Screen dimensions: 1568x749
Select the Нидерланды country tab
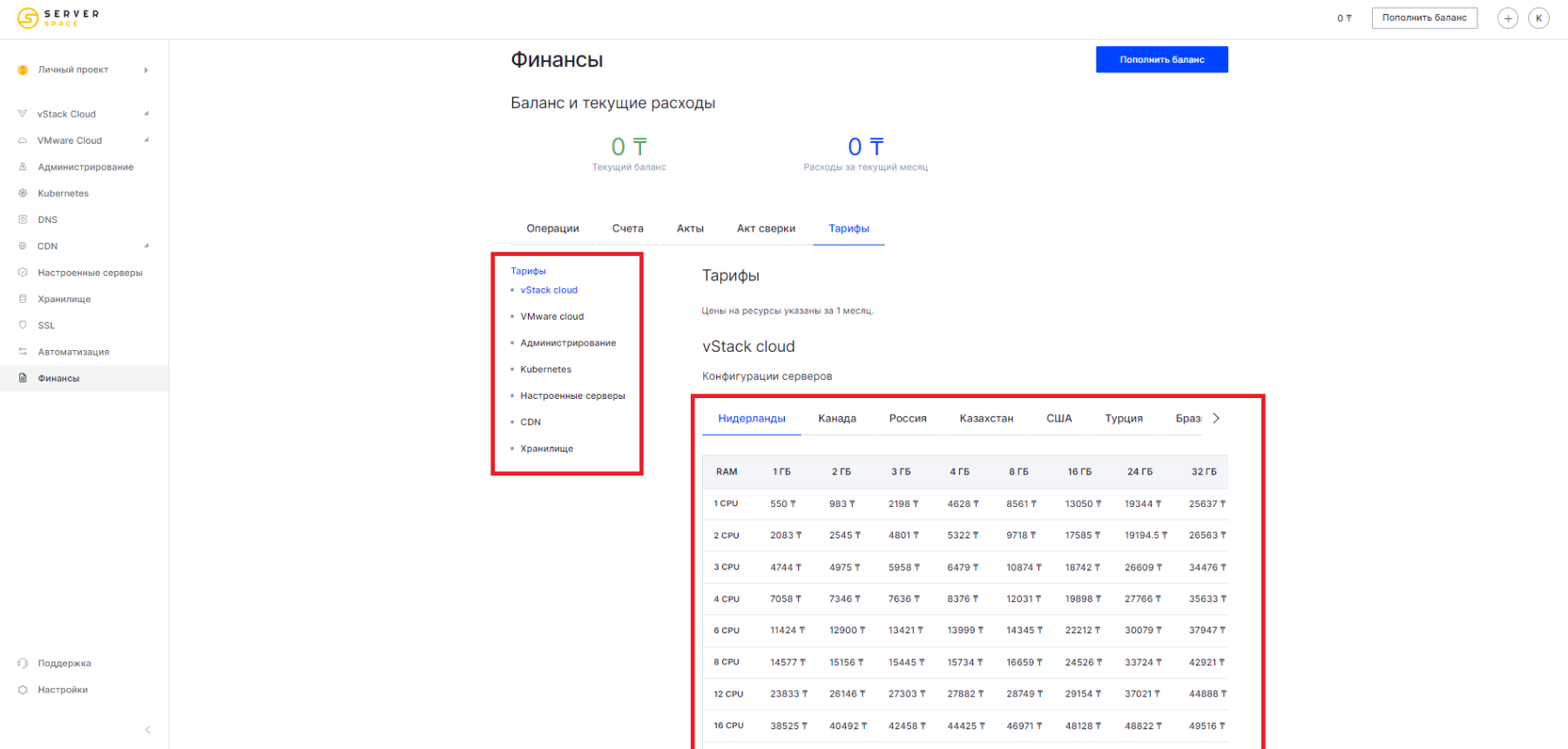752,418
